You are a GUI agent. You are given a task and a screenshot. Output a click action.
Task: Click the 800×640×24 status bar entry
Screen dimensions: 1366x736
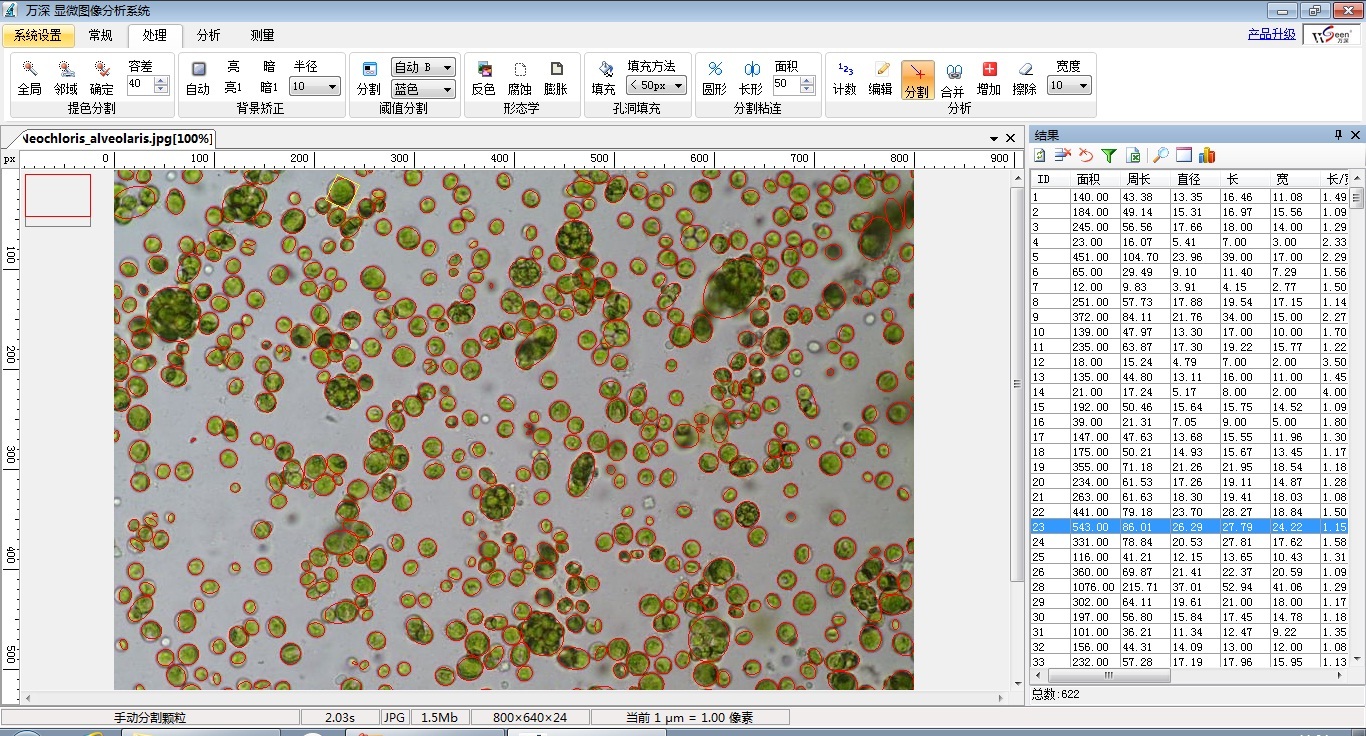click(x=530, y=718)
